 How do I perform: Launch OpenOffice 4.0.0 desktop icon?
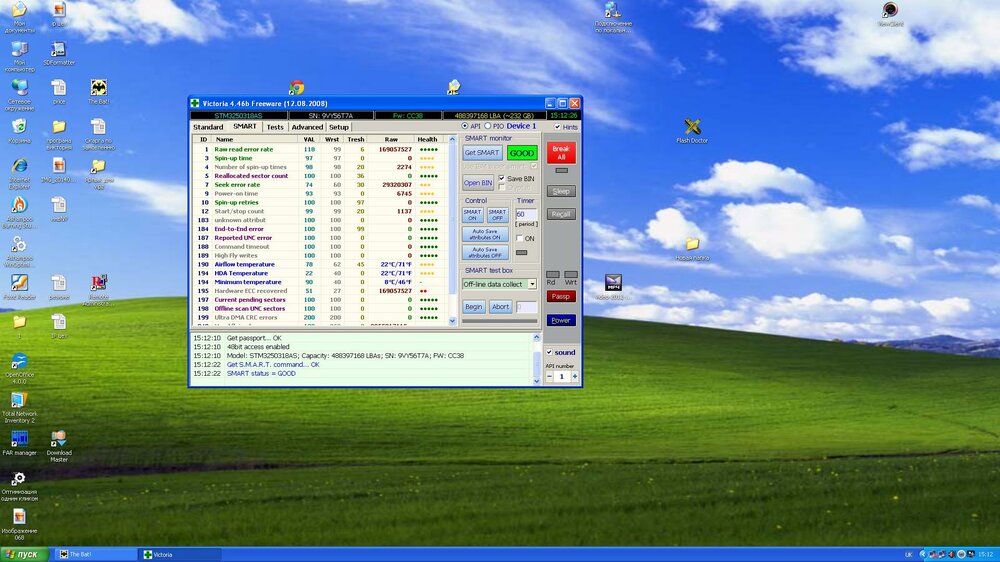[x=18, y=362]
